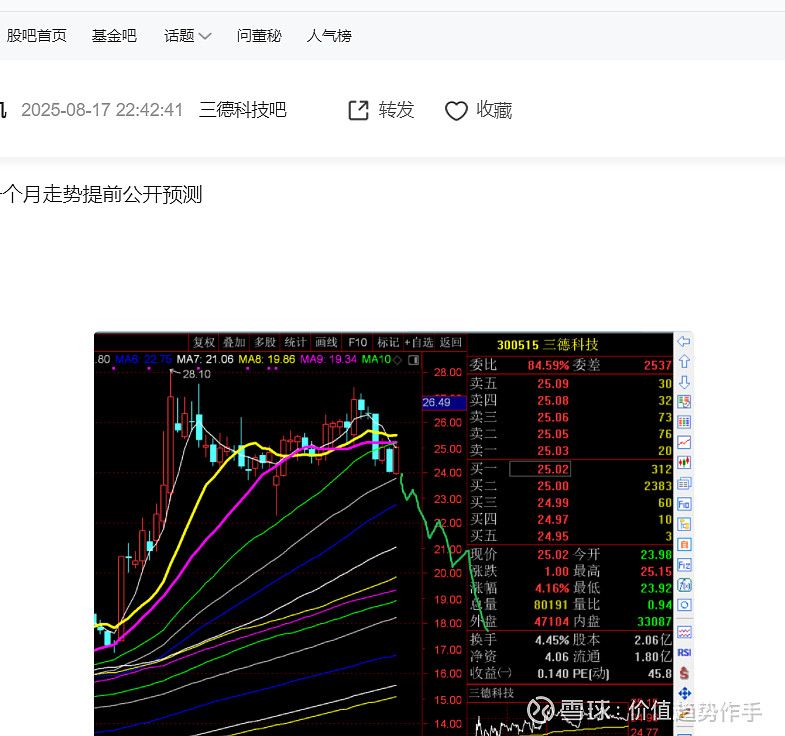This screenshot has height=736, width=785.
Task: Toggle the panel layout icon beside MA10
Action: click(414, 360)
